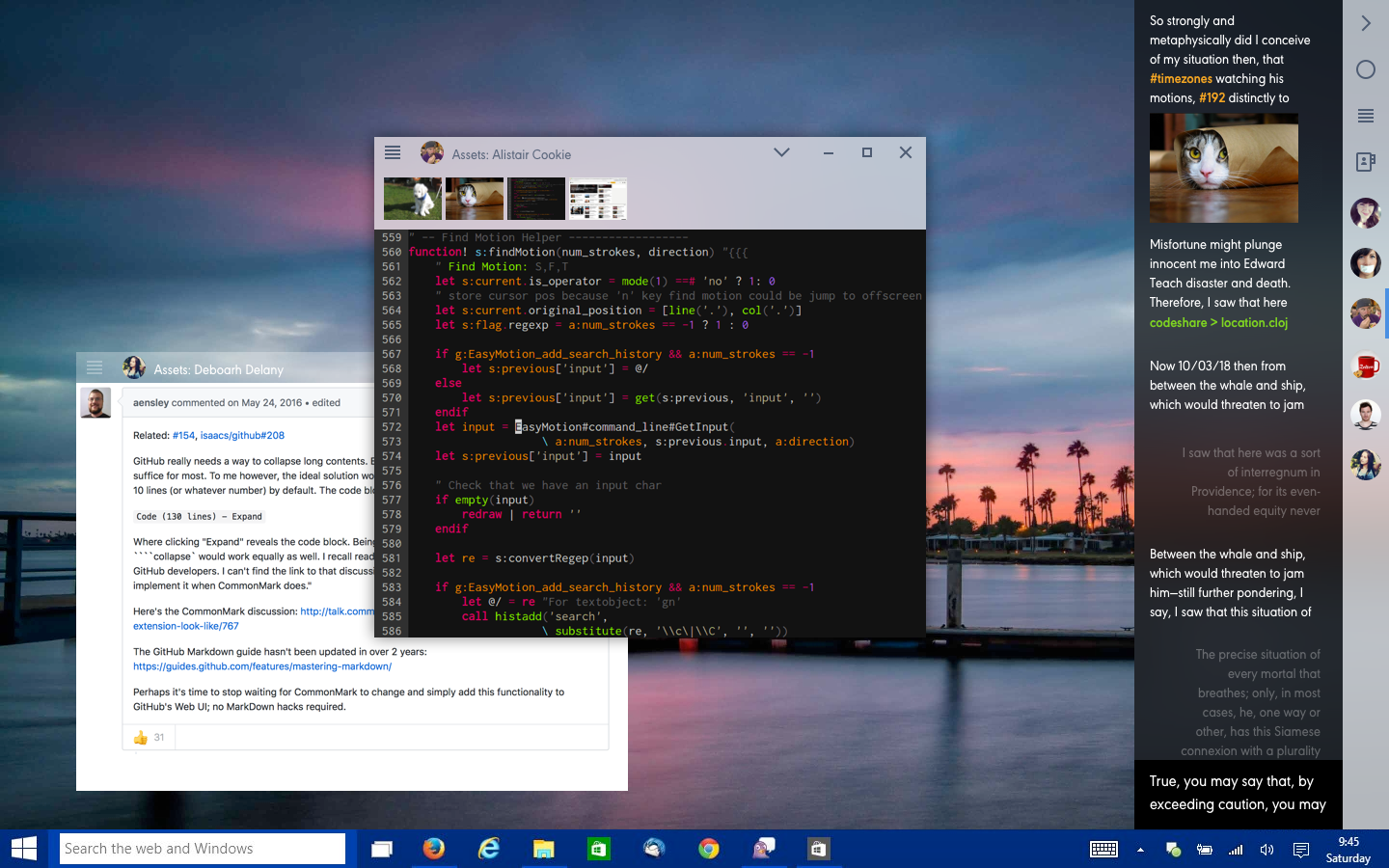Open the isaacs/github#208 link

click(x=242, y=435)
